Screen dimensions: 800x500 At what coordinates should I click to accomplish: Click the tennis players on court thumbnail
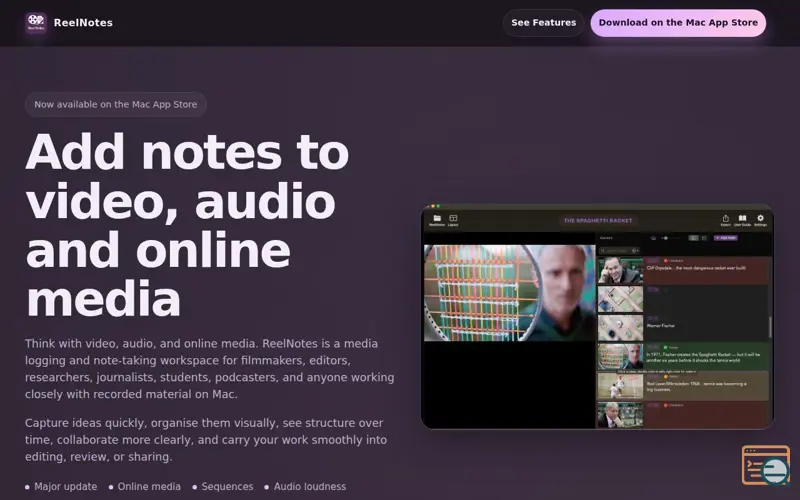click(x=620, y=386)
